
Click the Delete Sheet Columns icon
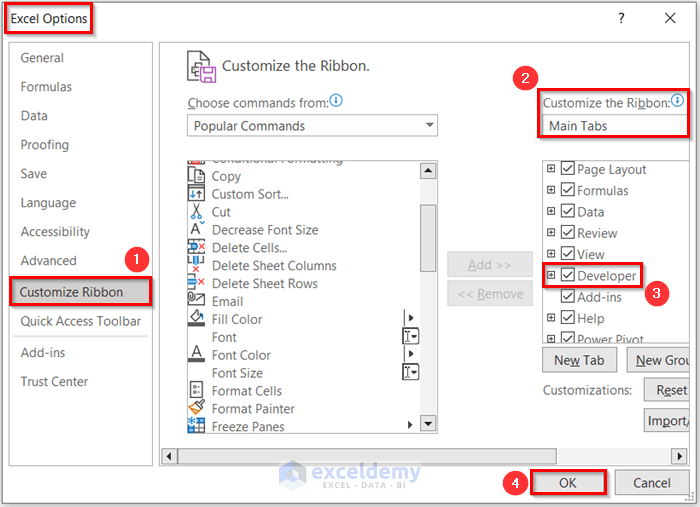coord(196,265)
